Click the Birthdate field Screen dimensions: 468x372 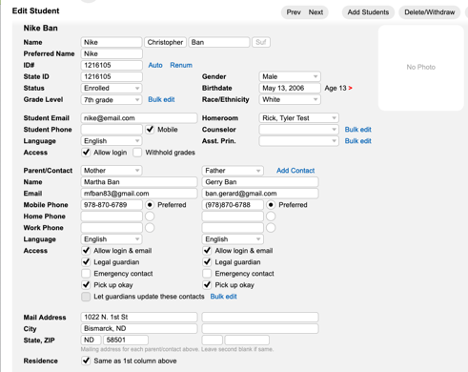[x=290, y=88]
